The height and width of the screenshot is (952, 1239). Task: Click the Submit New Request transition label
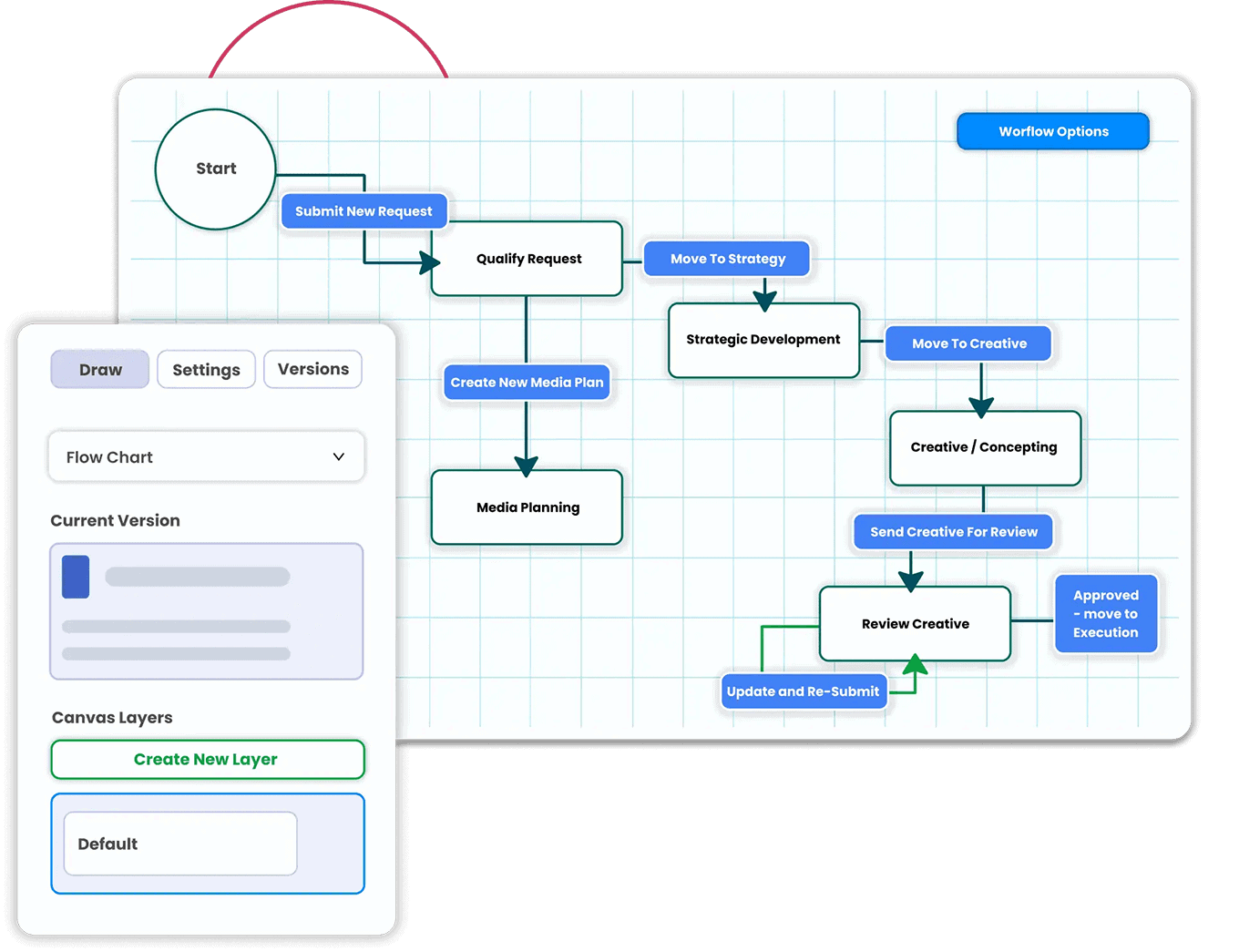[364, 211]
